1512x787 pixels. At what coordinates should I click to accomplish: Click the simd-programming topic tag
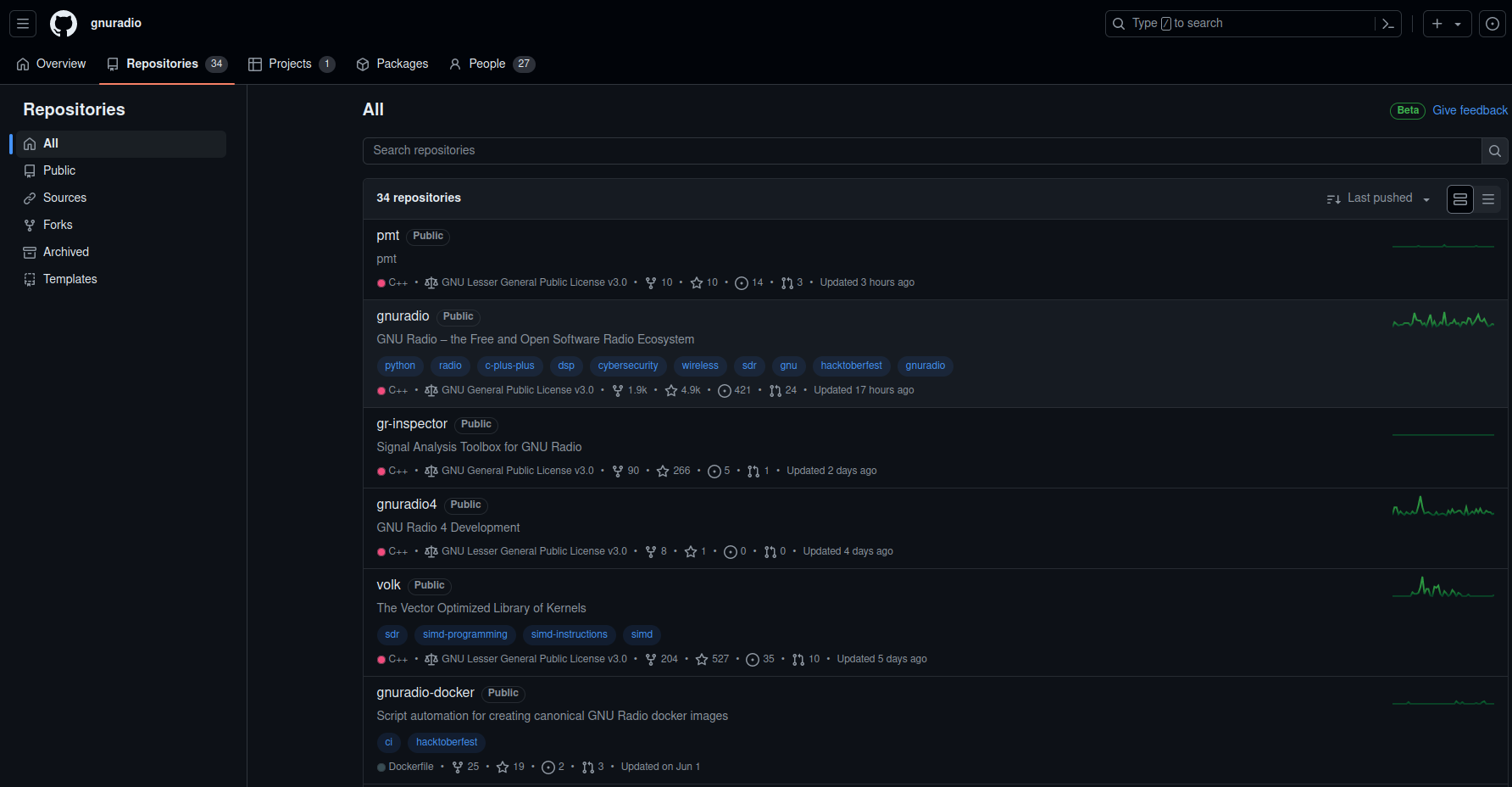click(x=465, y=634)
